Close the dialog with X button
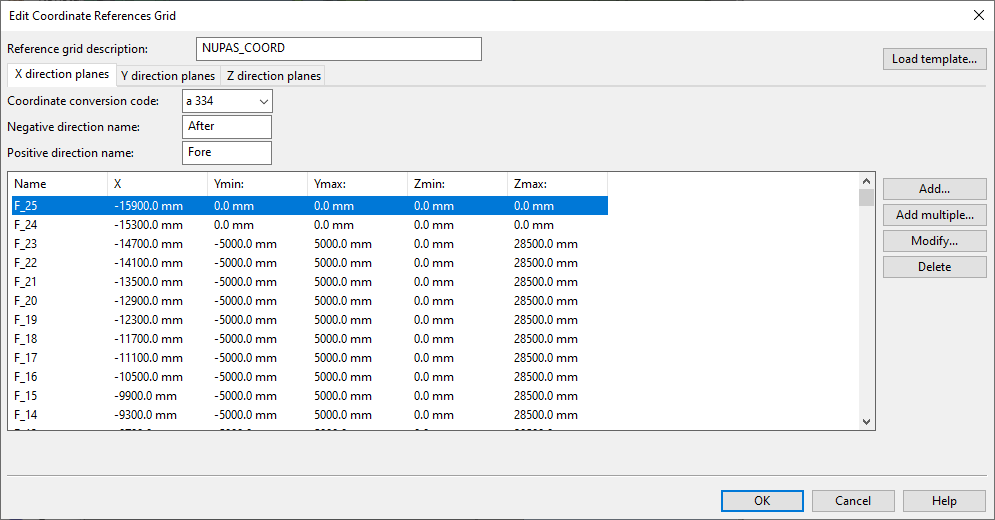 coord(977,15)
